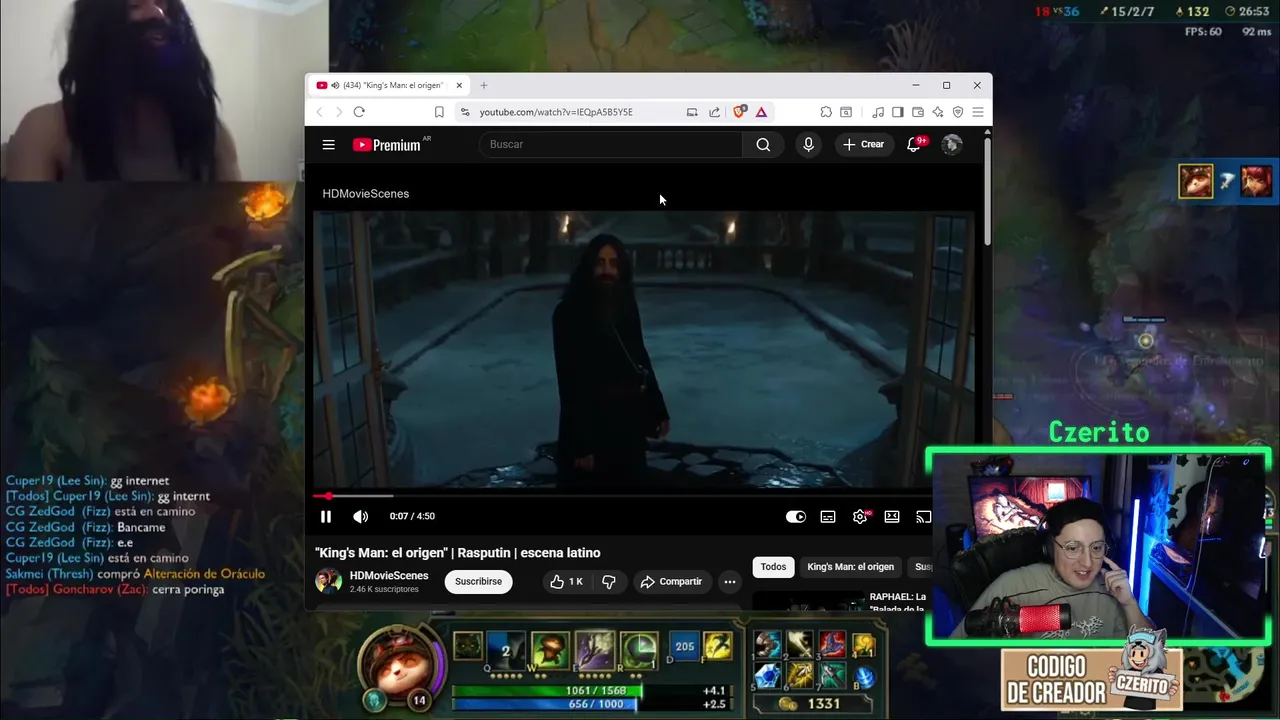
Task: Open Brave Rewards triangle icon
Action: tap(761, 112)
